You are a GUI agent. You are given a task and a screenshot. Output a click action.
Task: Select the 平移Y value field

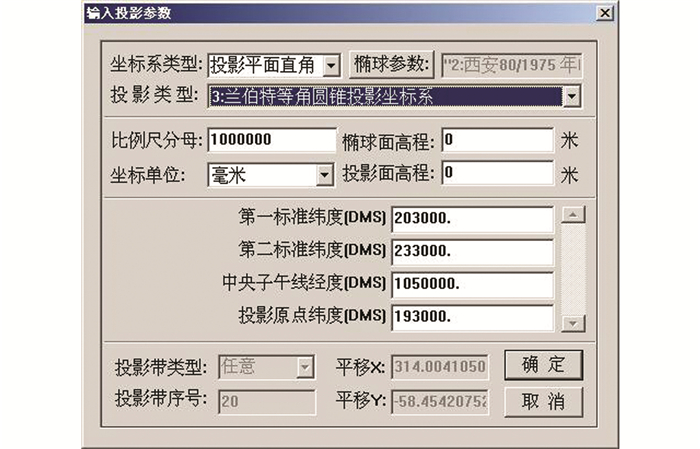click(x=440, y=400)
